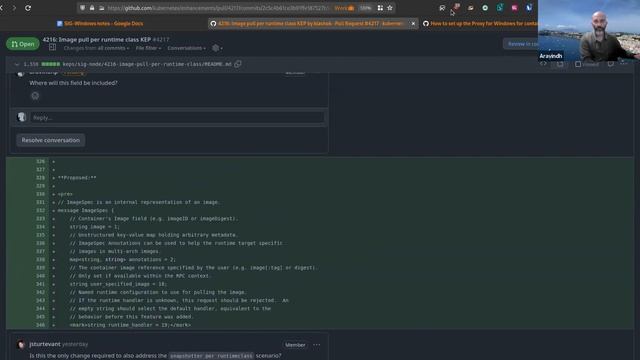The image size is (640, 360).
Task: Open the extensions grid icon in address bar
Action: point(380,8)
